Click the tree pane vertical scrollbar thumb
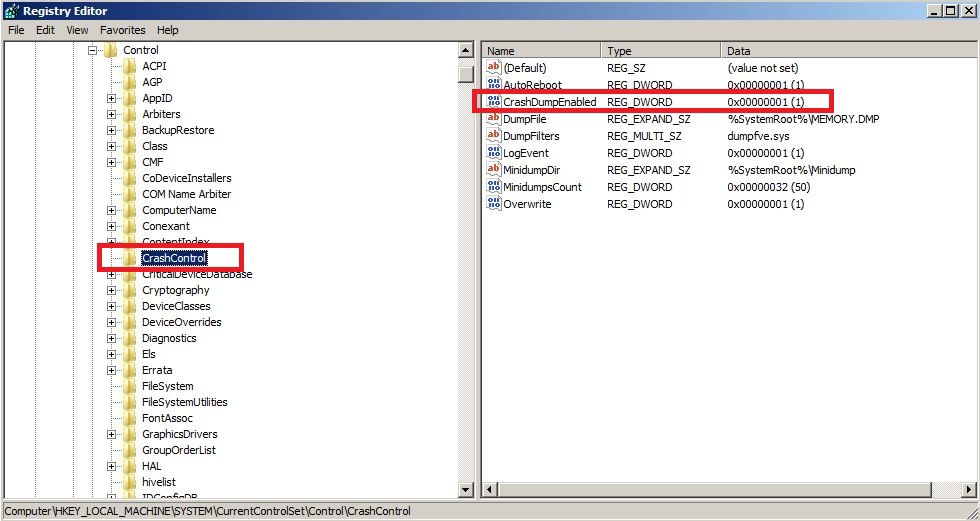980x521 pixels. click(x=466, y=74)
